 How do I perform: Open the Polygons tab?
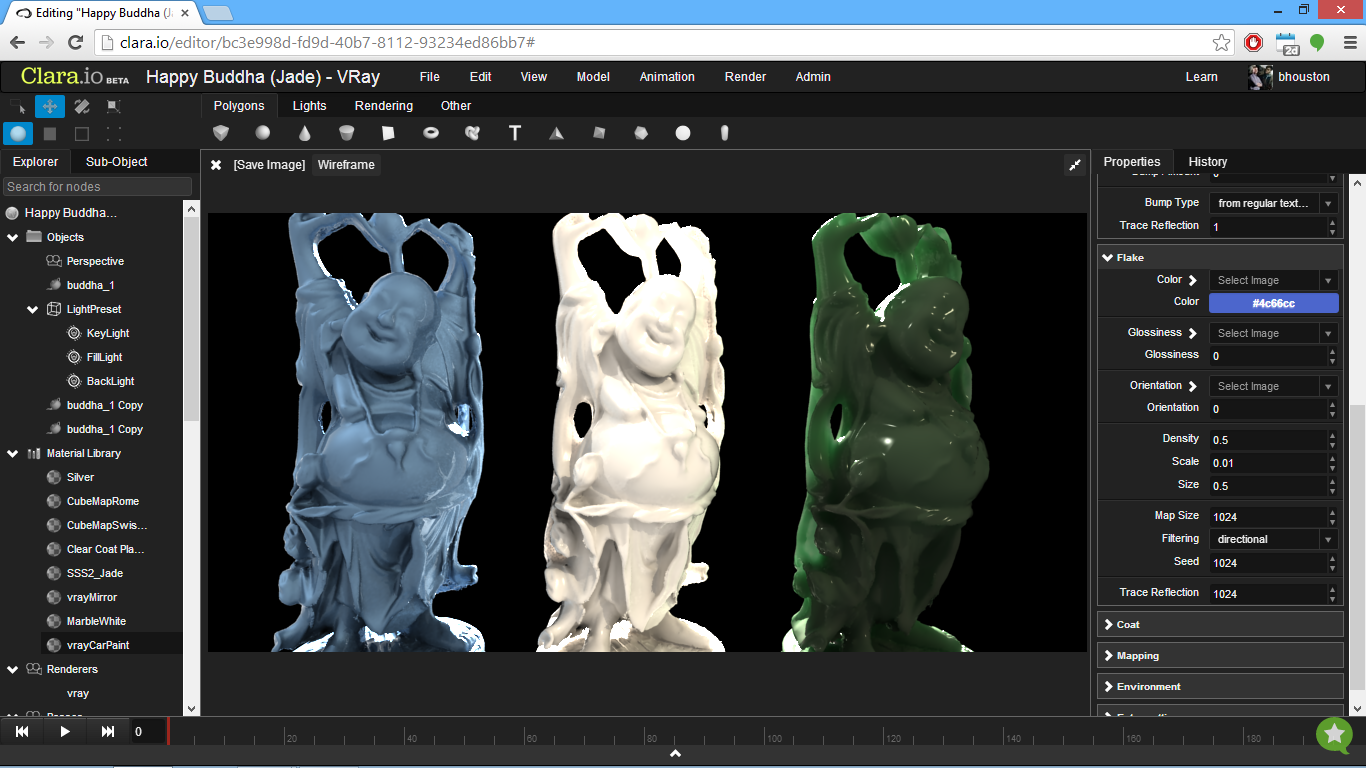pos(239,106)
